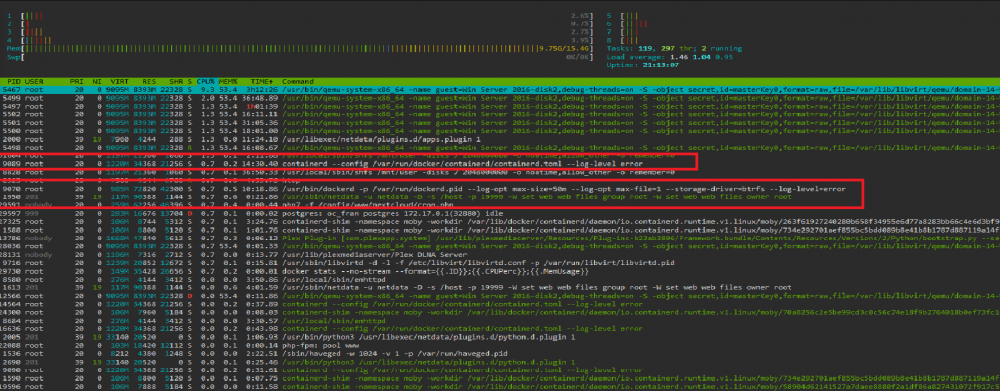Sort by the USER column header
This screenshot has height=391, width=1000.
tap(33, 82)
